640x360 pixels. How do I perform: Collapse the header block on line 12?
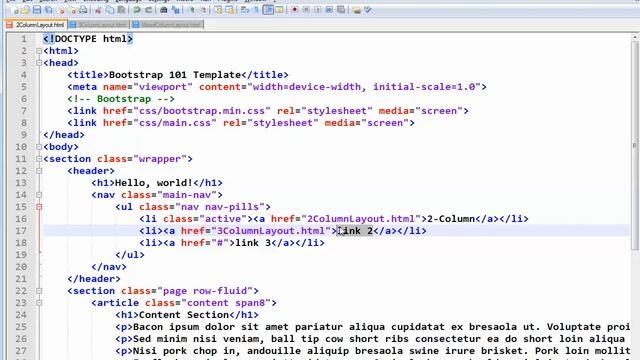pyautogui.click(x=39, y=171)
